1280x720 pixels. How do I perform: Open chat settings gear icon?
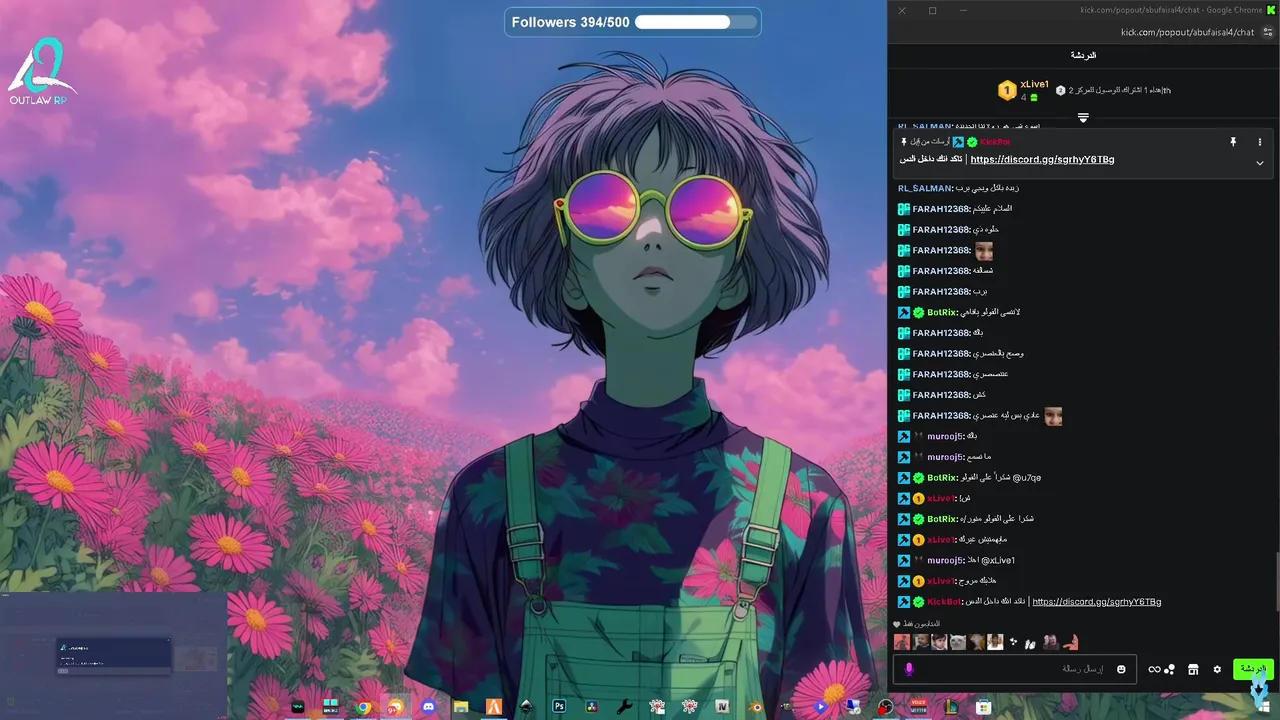(1217, 669)
